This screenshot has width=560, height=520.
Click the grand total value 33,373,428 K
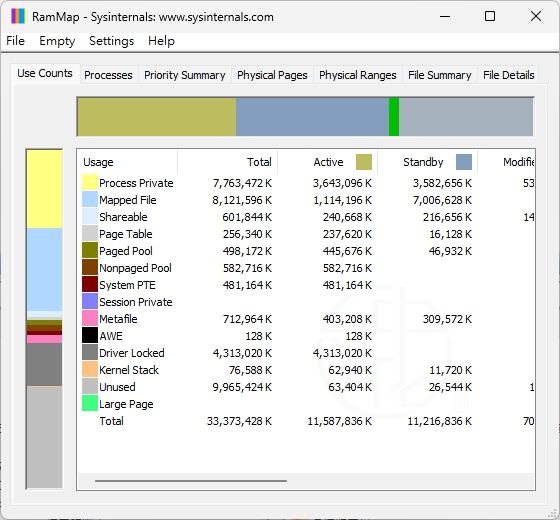[239, 421]
